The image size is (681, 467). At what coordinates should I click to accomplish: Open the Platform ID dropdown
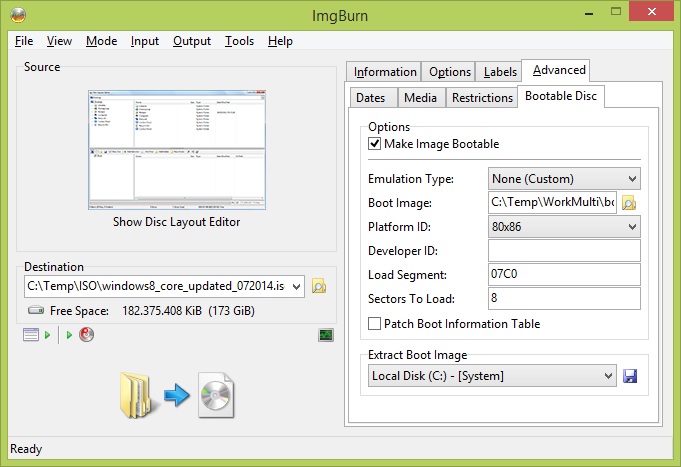[x=564, y=227]
